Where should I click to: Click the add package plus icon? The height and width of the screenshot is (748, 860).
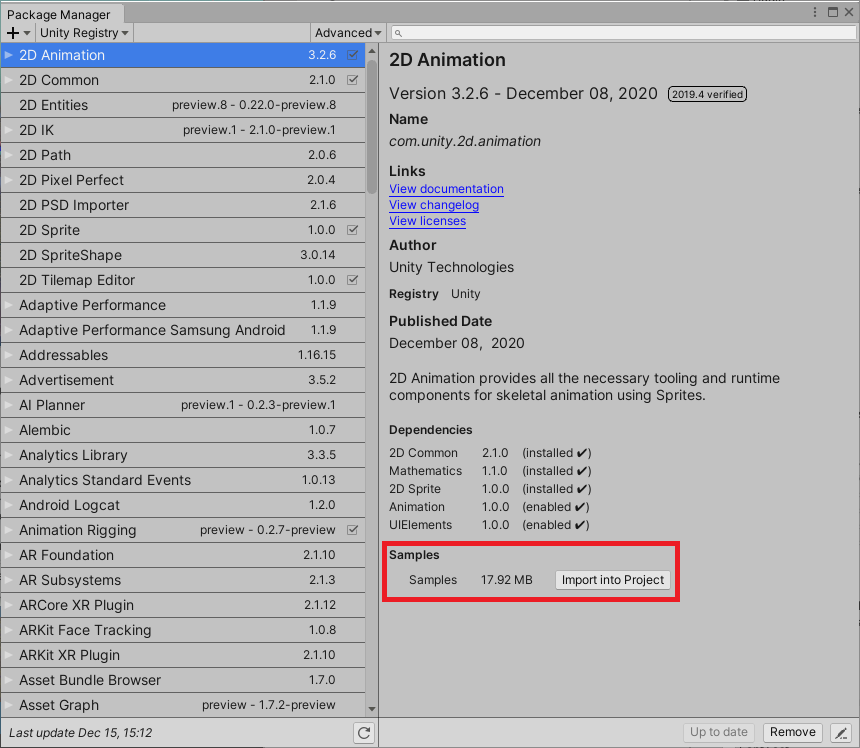click(x=13, y=33)
